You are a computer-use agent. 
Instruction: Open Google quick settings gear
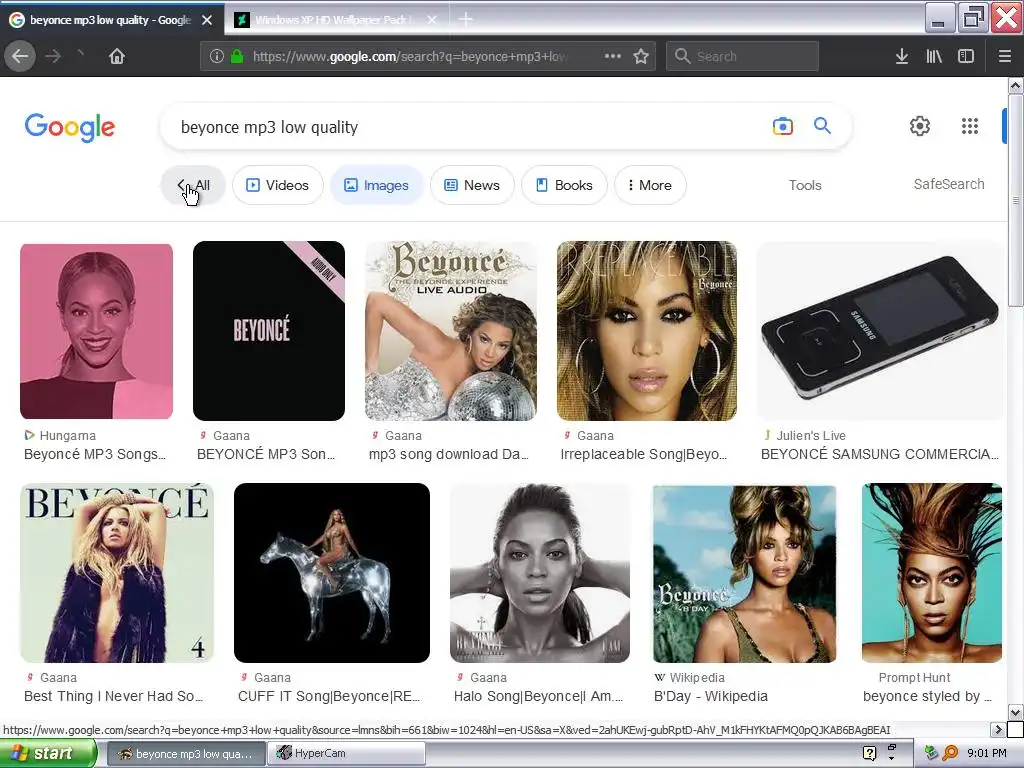pyautogui.click(x=920, y=126)
